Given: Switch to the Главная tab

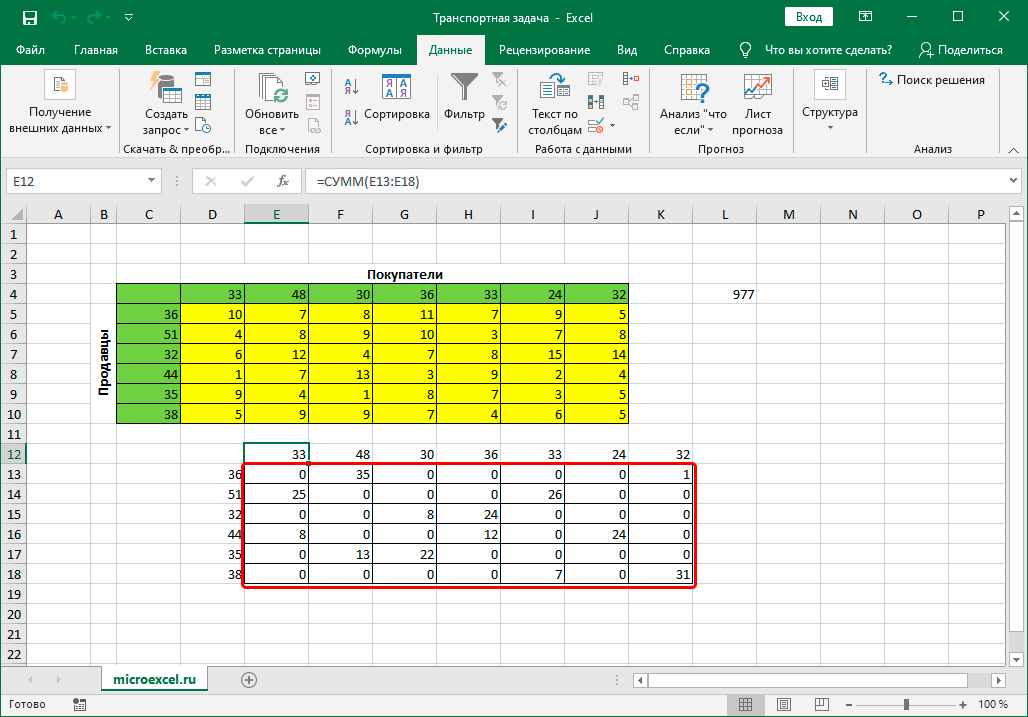Looking at the screenshot, I should [x=96, y=50].
